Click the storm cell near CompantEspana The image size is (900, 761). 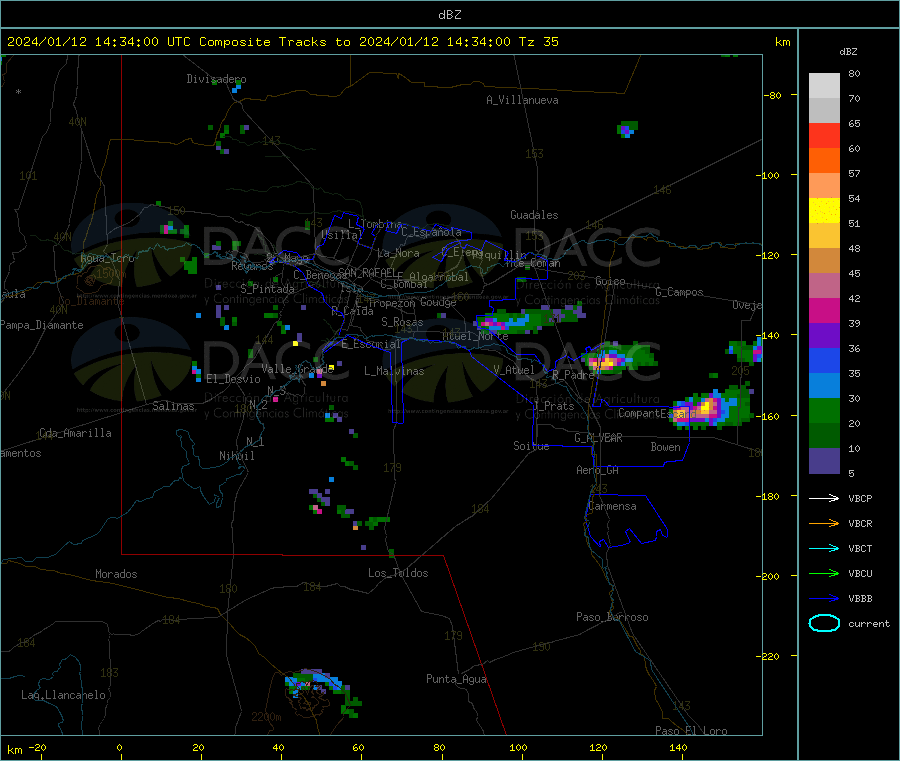tap(712, 409)
